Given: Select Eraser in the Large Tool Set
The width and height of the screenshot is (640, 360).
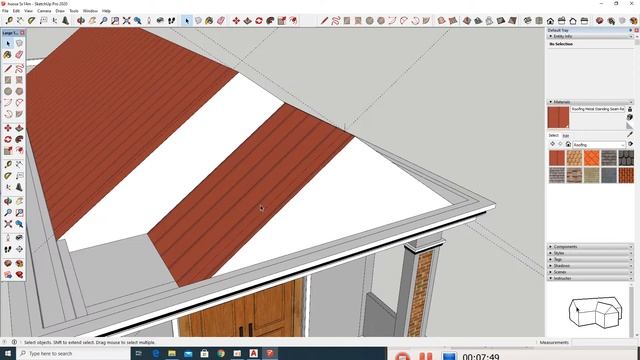Looking at the screenshot, I should 19,55.
